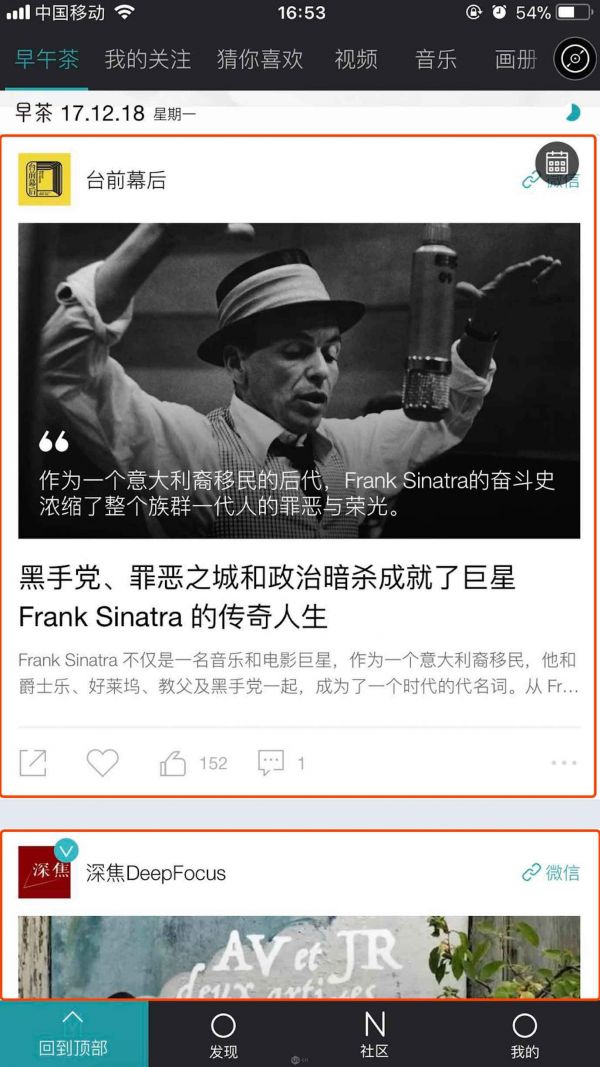
Task: Open the music disc player icon
Action: click(575, 59)
